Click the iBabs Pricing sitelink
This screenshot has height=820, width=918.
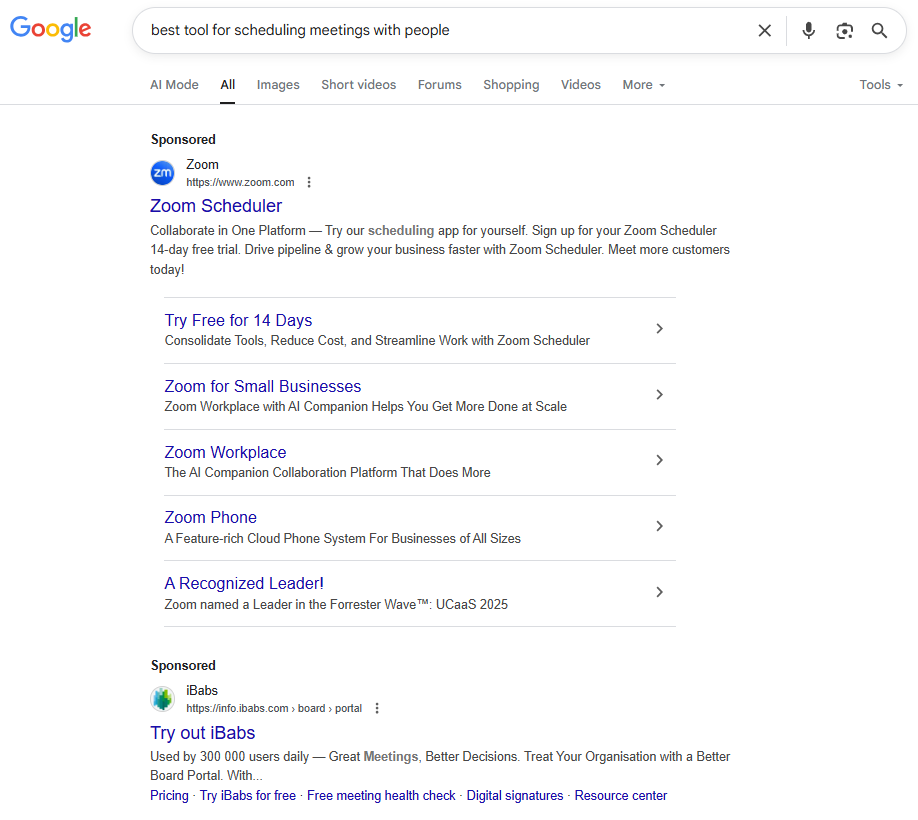[169, 796]
